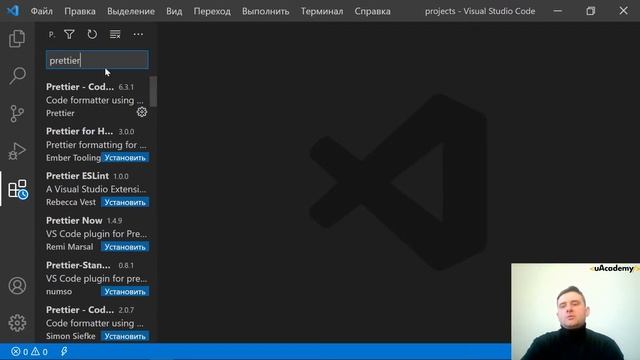Image resolution: width=640 pixels, height=360 pixels.
Task: Select the Prettier-Stan... 0.8.1 entry
Action: 97,278
